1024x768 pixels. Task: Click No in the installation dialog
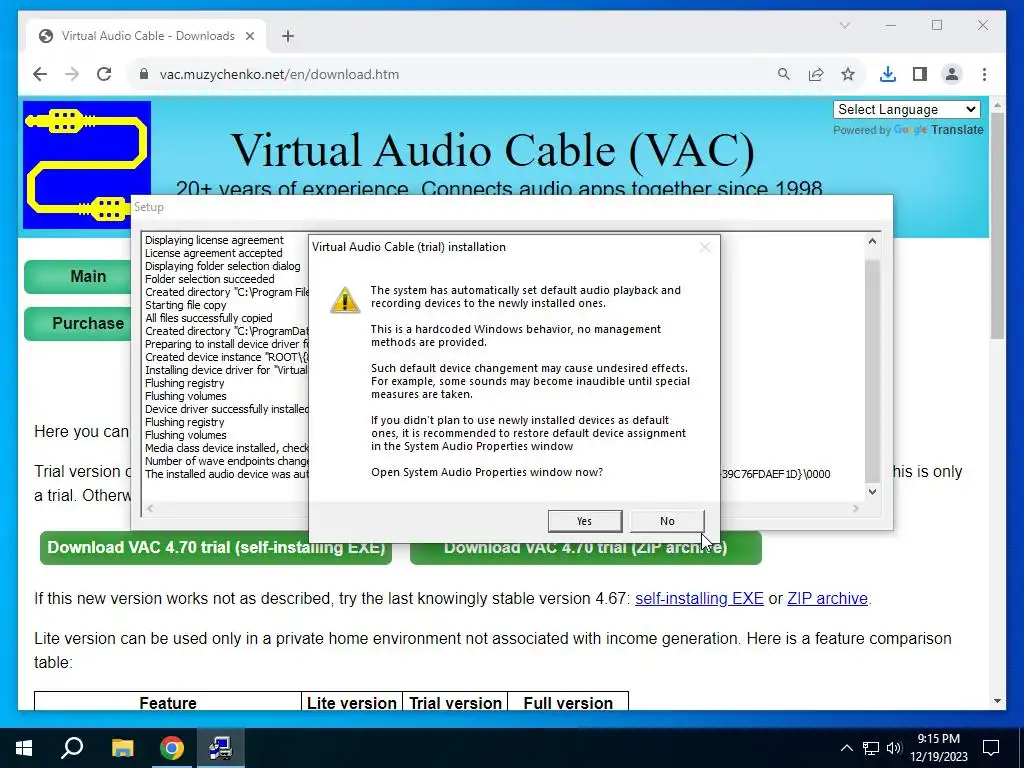(667, 521)
